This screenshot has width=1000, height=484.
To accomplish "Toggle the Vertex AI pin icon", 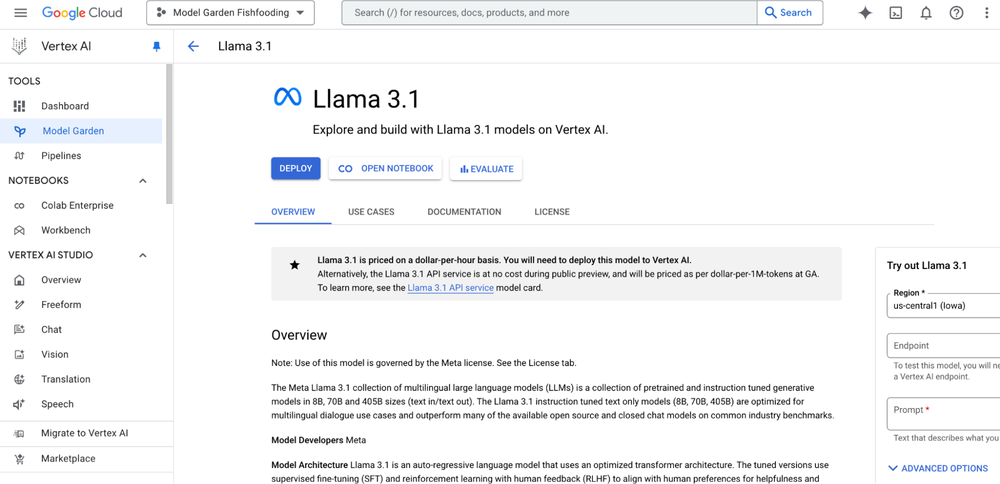I will [x=156, y=47].
